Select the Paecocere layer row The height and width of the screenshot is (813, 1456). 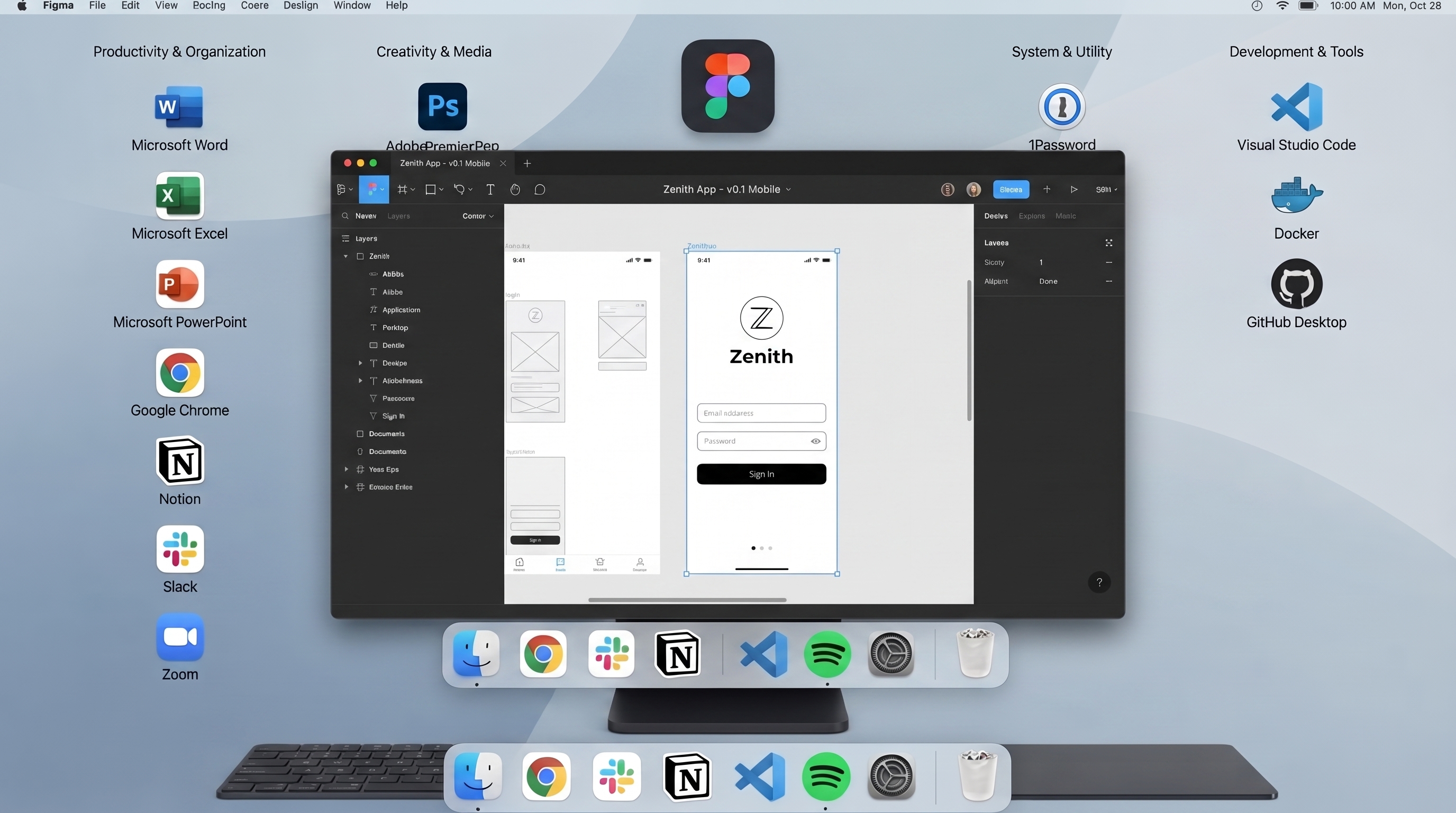coord(417,399)
